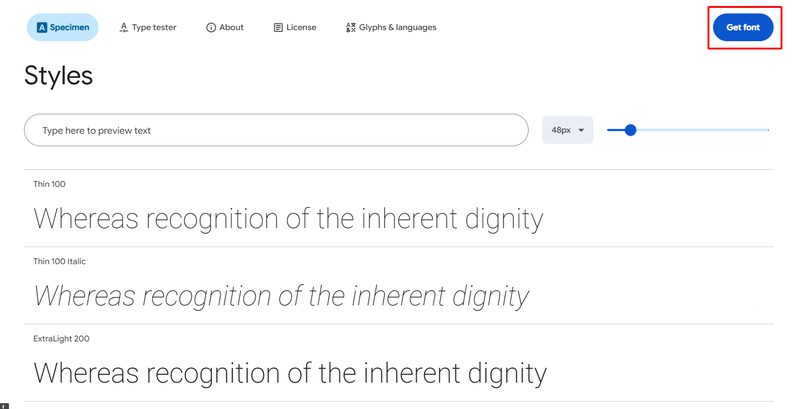Image resolution: width=800 pixels, height=409 pixels.
Task: Select the Thin 100 sample text
Action: coord(288,219)
